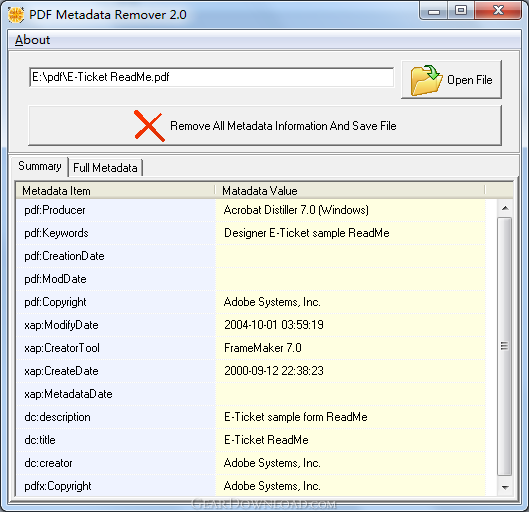Click the folder icon on Open File button
This screenshot has width=529, height=512.
click(x=426, y=80)
